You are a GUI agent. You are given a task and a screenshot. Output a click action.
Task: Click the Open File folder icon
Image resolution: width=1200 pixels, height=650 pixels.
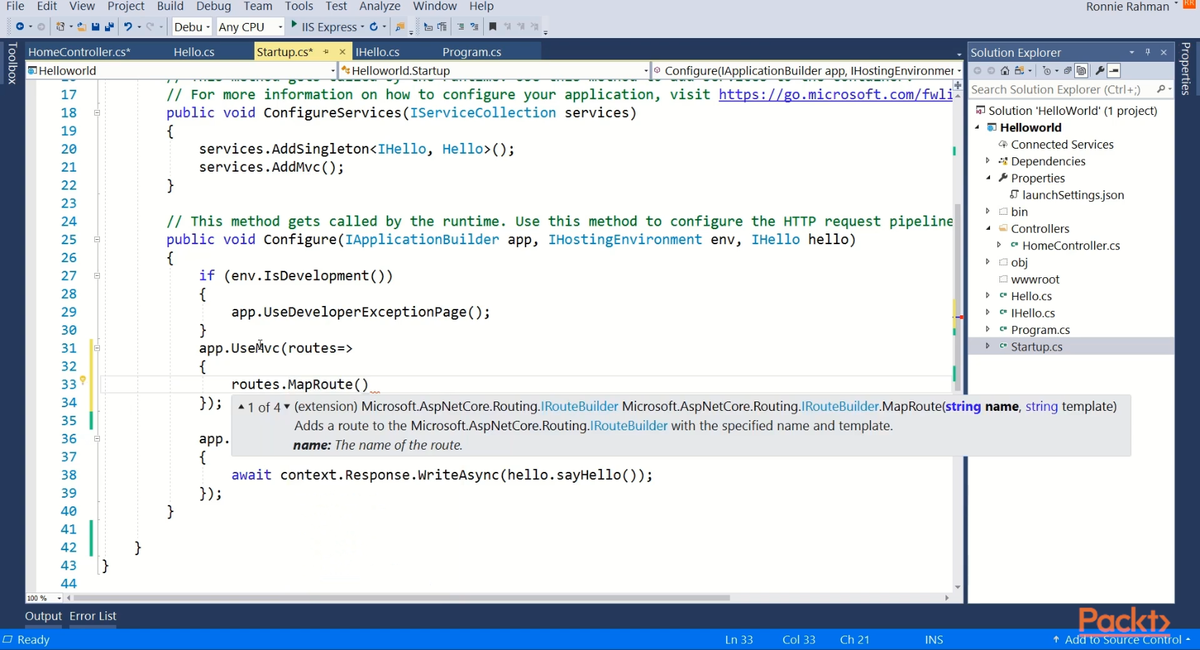click(81, 26)
